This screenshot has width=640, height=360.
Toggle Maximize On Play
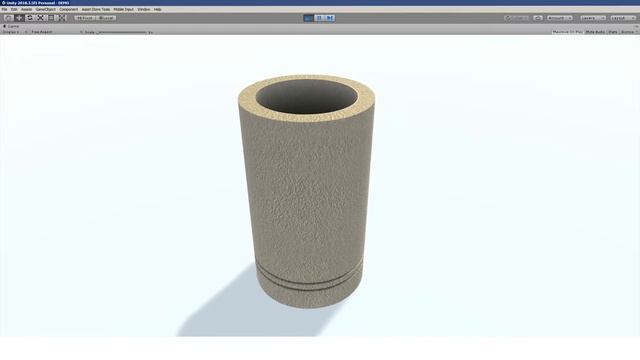click(567, 32)
